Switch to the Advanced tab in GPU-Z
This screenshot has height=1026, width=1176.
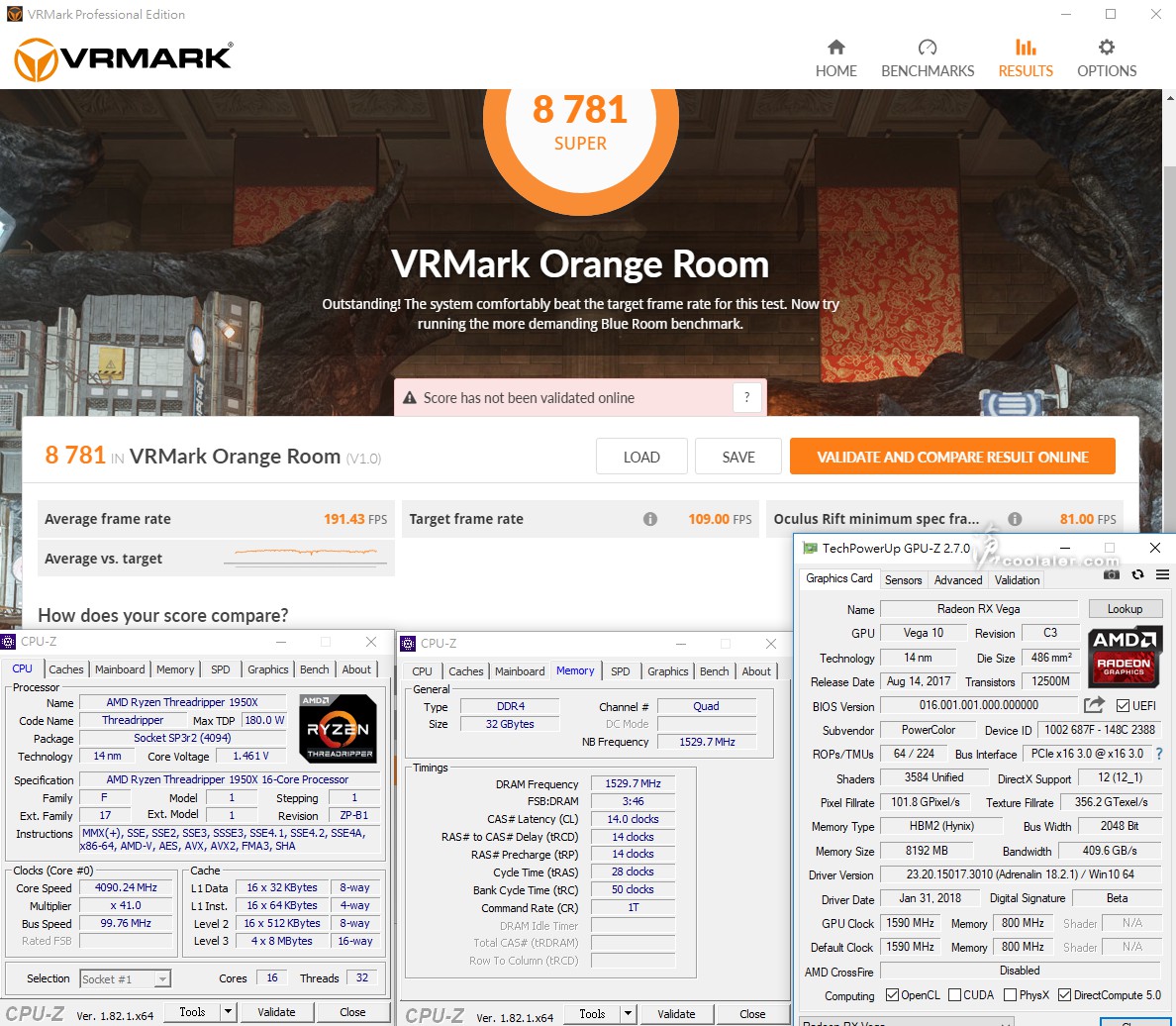click(958, 579)
